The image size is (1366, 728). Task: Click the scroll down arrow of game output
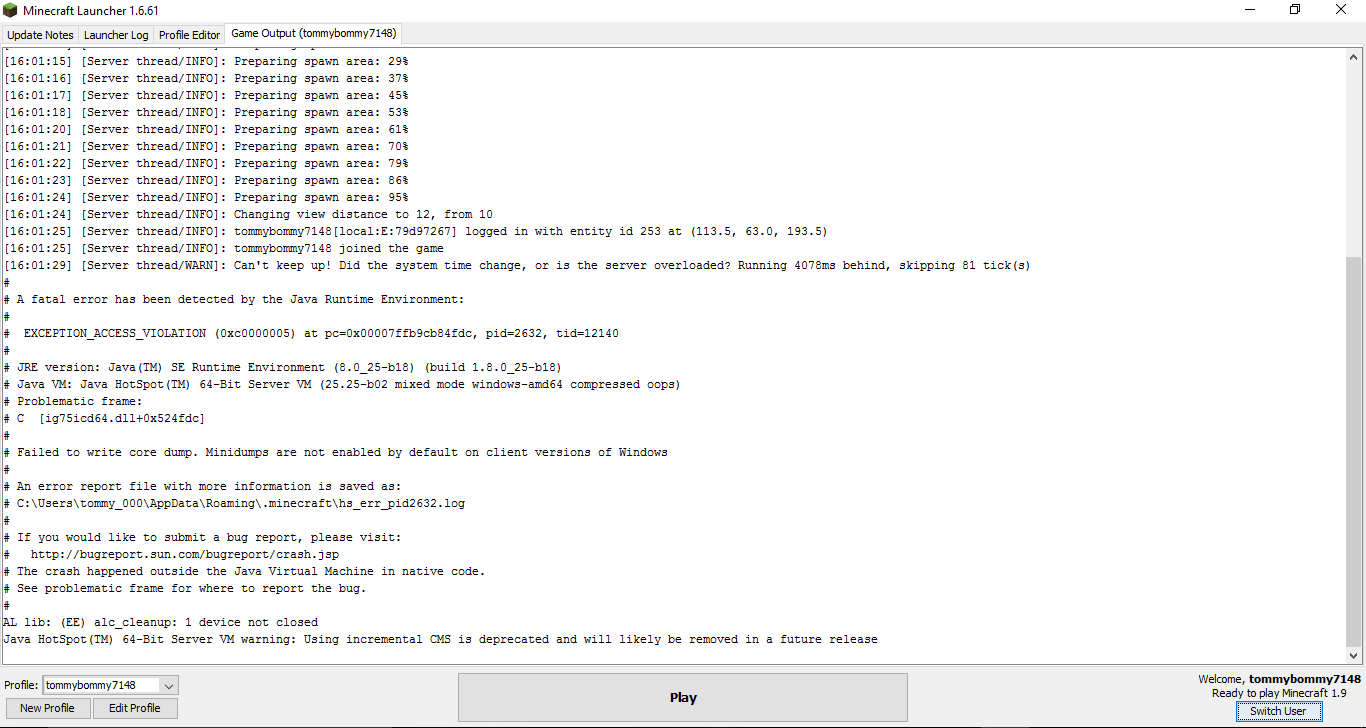1354,656
